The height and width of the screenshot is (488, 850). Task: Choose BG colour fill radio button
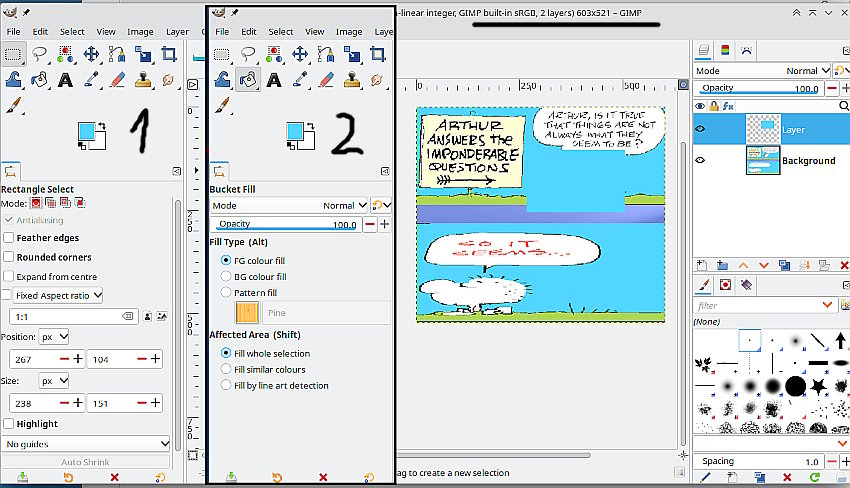tap(226, 277)
